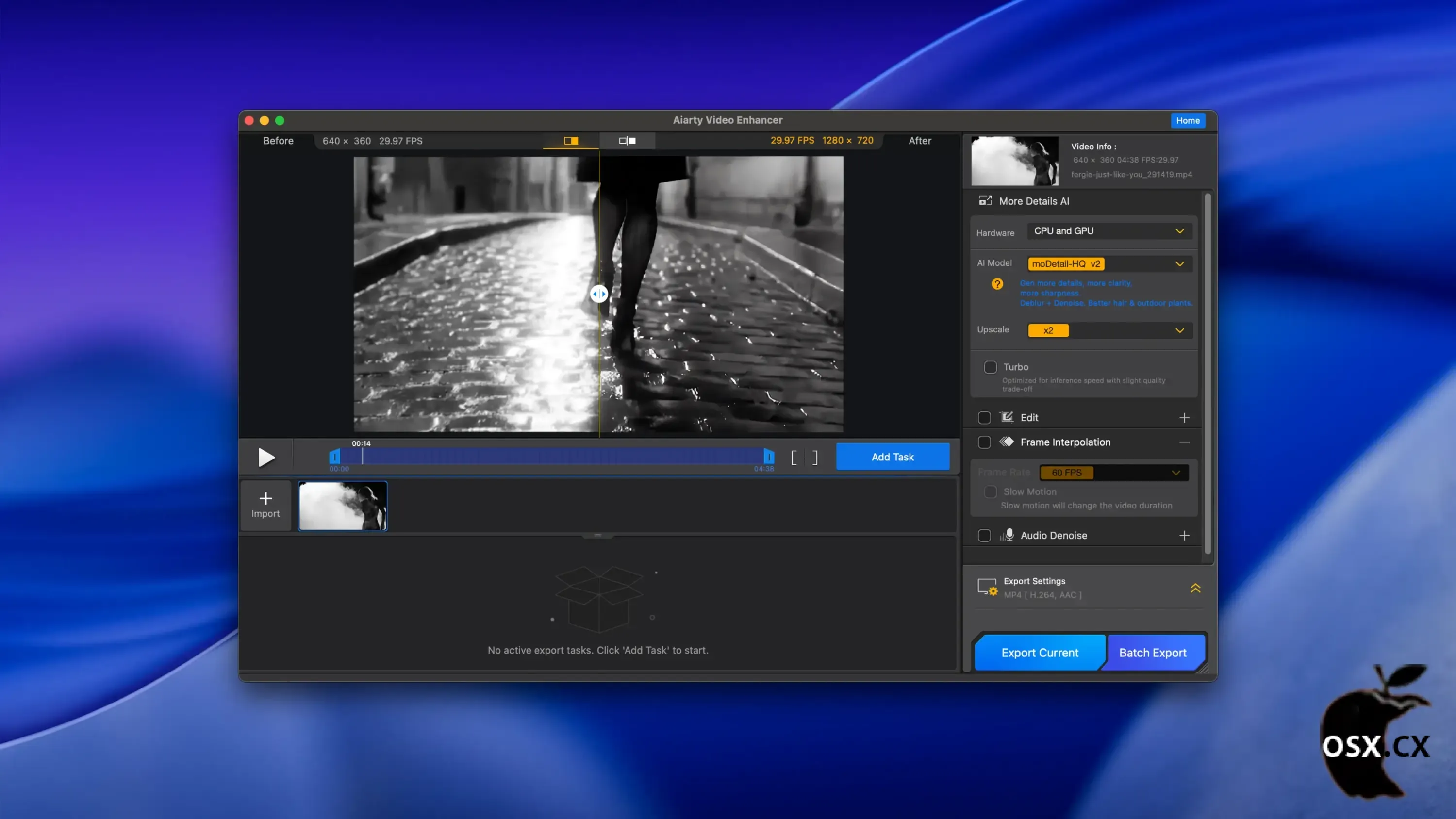
Task: Enable the Edit checkbox
Action: (984, 418)
